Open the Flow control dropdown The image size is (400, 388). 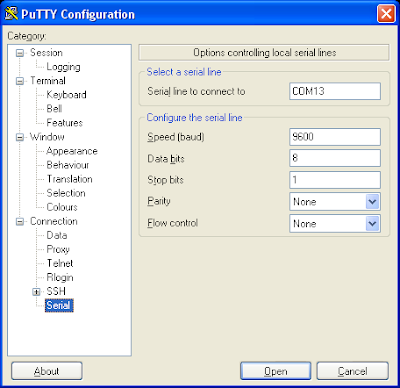click(372, 224)
